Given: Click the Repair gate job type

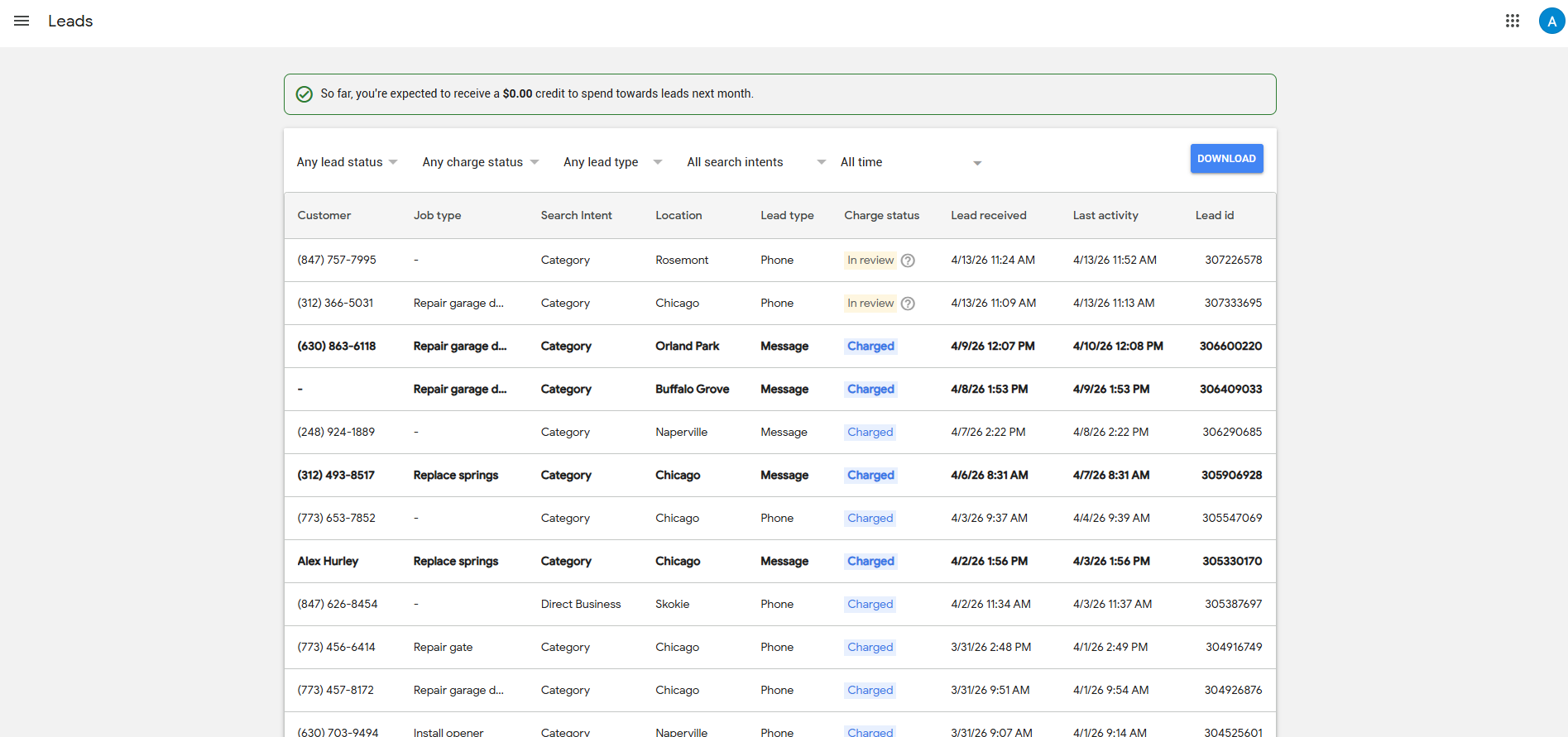Looking at the screenshot, I should point(444,647).
